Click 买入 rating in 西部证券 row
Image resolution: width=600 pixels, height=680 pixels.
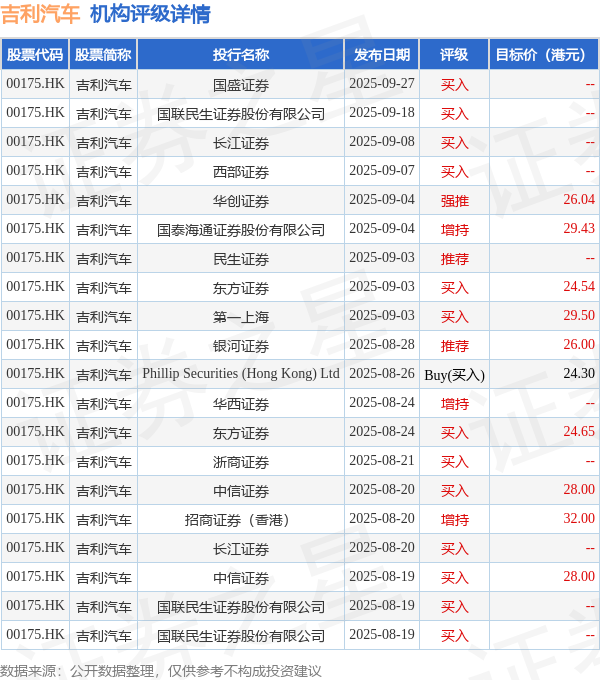[455, 172]
